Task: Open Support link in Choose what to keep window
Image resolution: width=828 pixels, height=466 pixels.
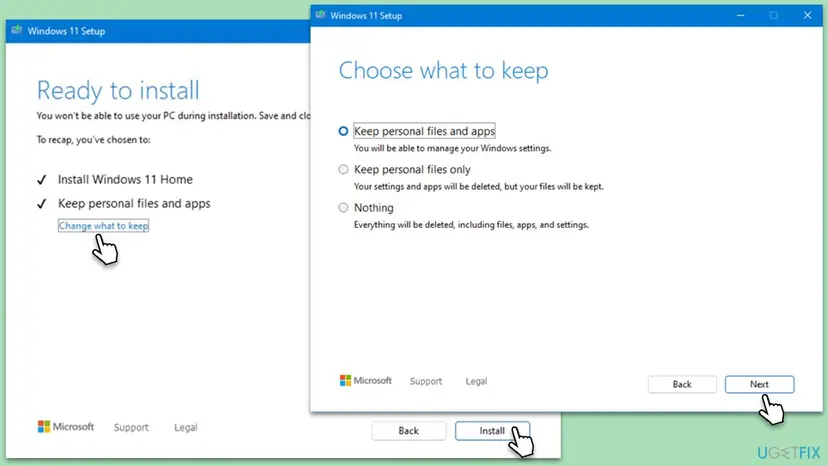Action: click(x=426, y=381)
